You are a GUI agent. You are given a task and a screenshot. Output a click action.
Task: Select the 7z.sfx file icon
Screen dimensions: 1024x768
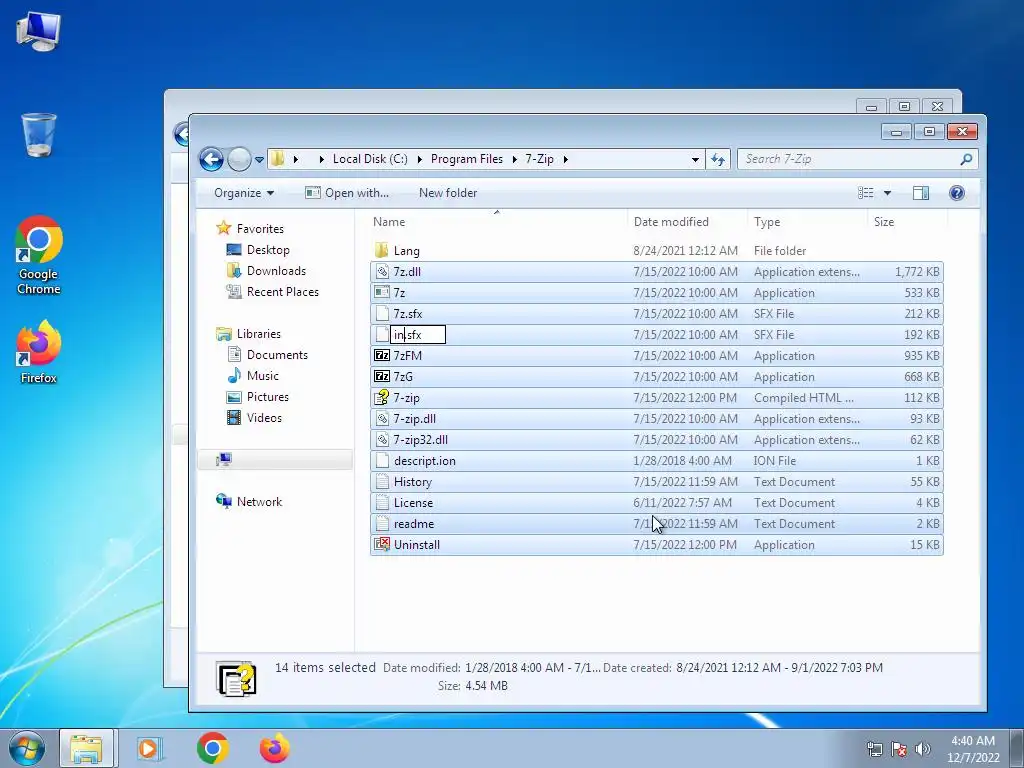coord(382,313)
